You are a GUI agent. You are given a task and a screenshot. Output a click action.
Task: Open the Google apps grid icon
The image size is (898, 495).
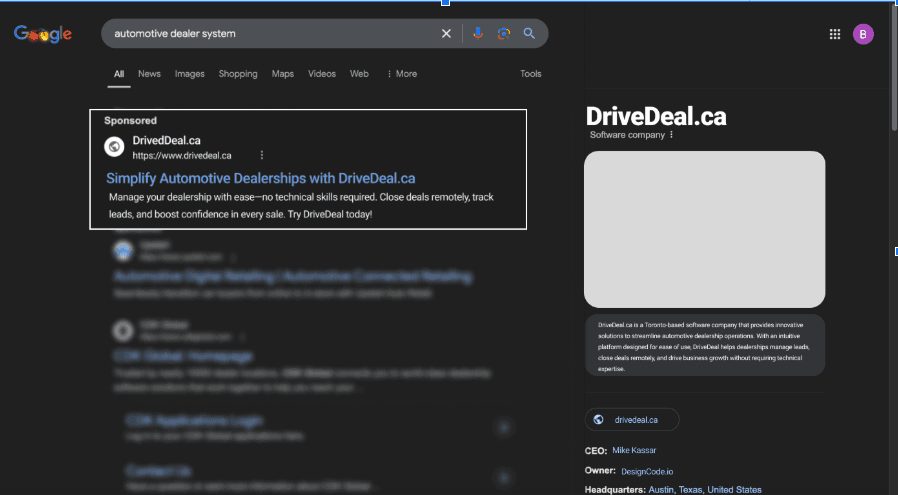(x=835, y=34)
